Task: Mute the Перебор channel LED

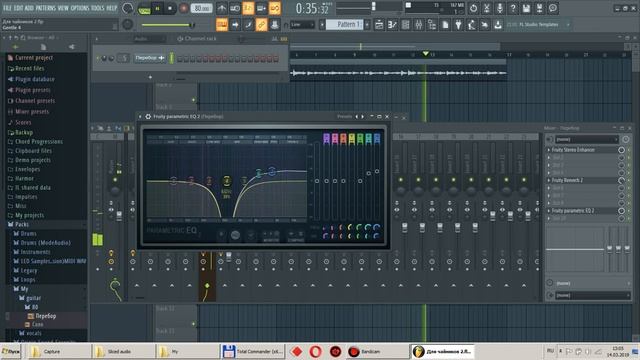Action: tap(98, 58)
